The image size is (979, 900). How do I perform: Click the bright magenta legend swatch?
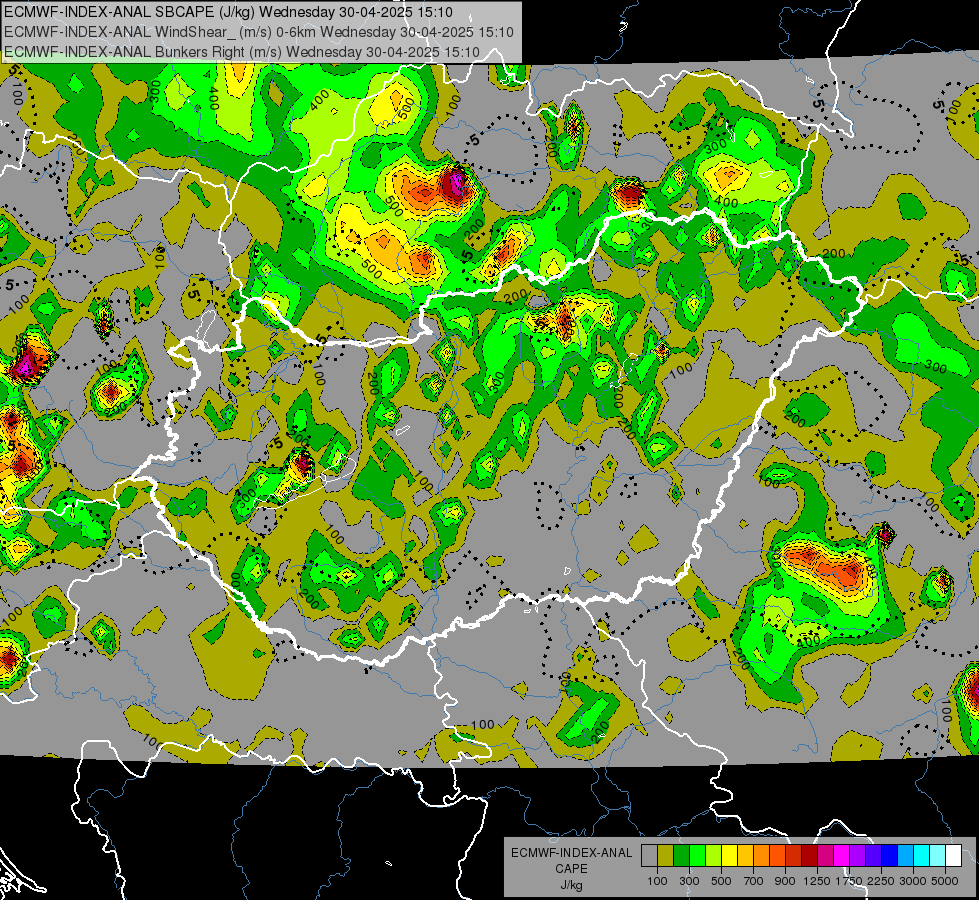click(842, 855)
